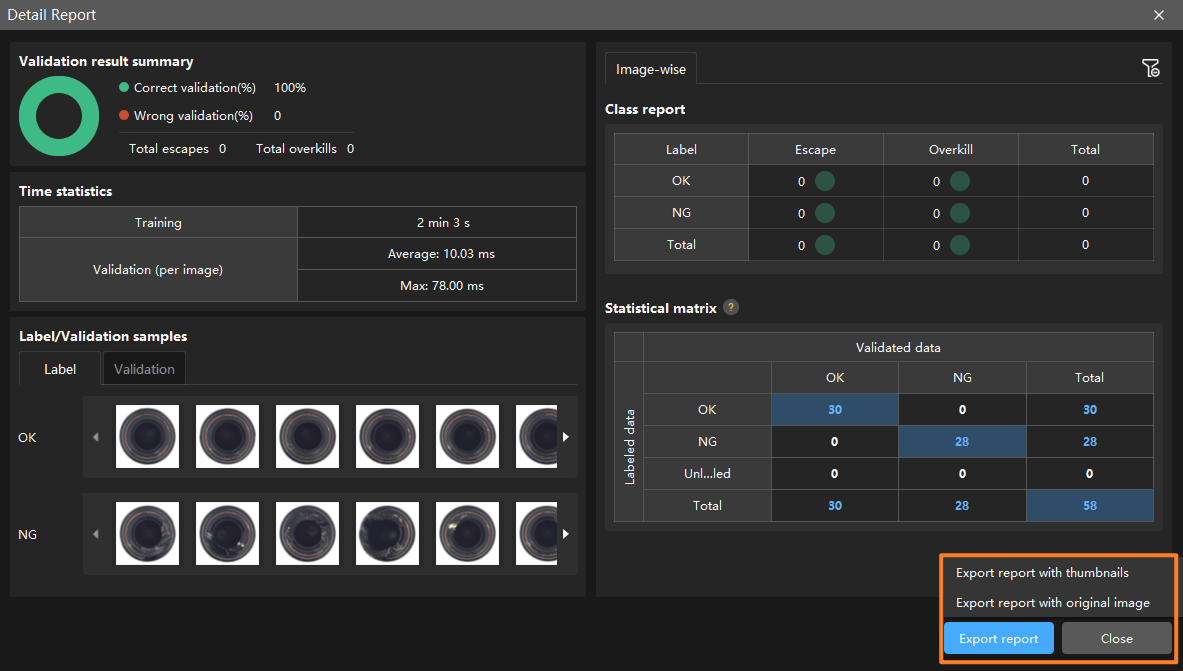
Task: Click green indicator for Total Escape
Action: pyautogui.click(x=825, y=245)
